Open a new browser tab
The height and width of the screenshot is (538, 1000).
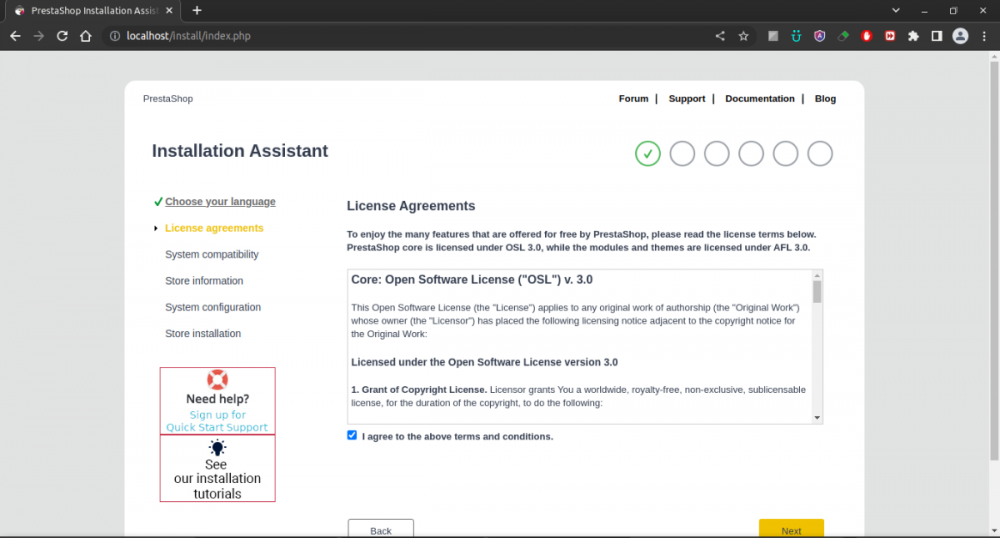(x=197, y=10)
